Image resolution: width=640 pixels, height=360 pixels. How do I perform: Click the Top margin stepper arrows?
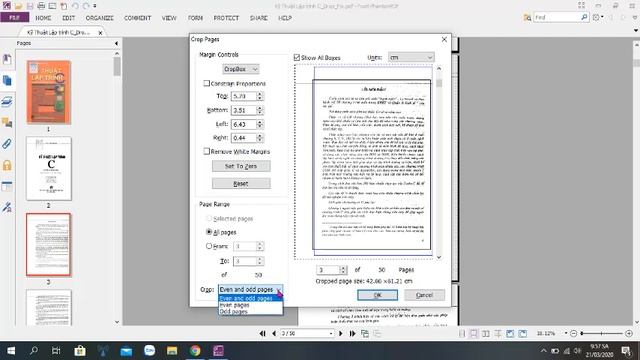click(260, 96)
